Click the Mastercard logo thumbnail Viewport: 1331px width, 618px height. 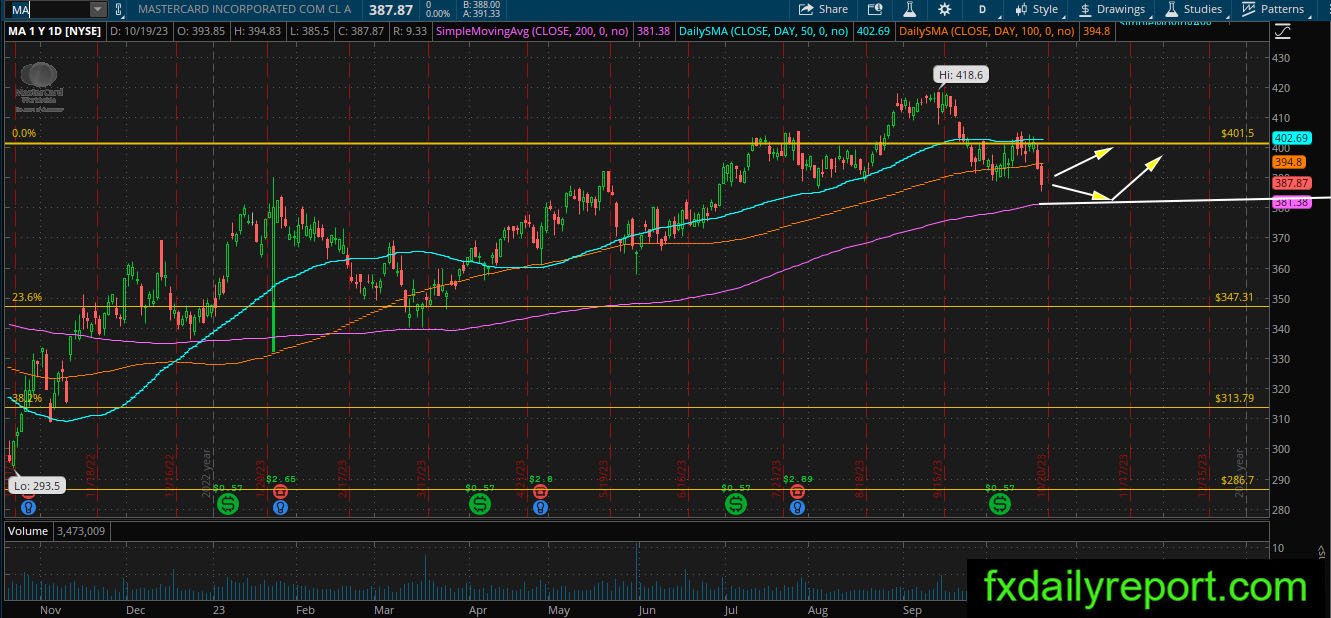point(39,85)
